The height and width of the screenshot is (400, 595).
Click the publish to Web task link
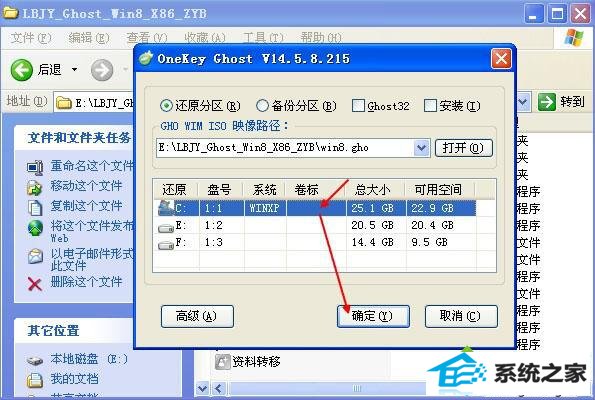[92, 231]
